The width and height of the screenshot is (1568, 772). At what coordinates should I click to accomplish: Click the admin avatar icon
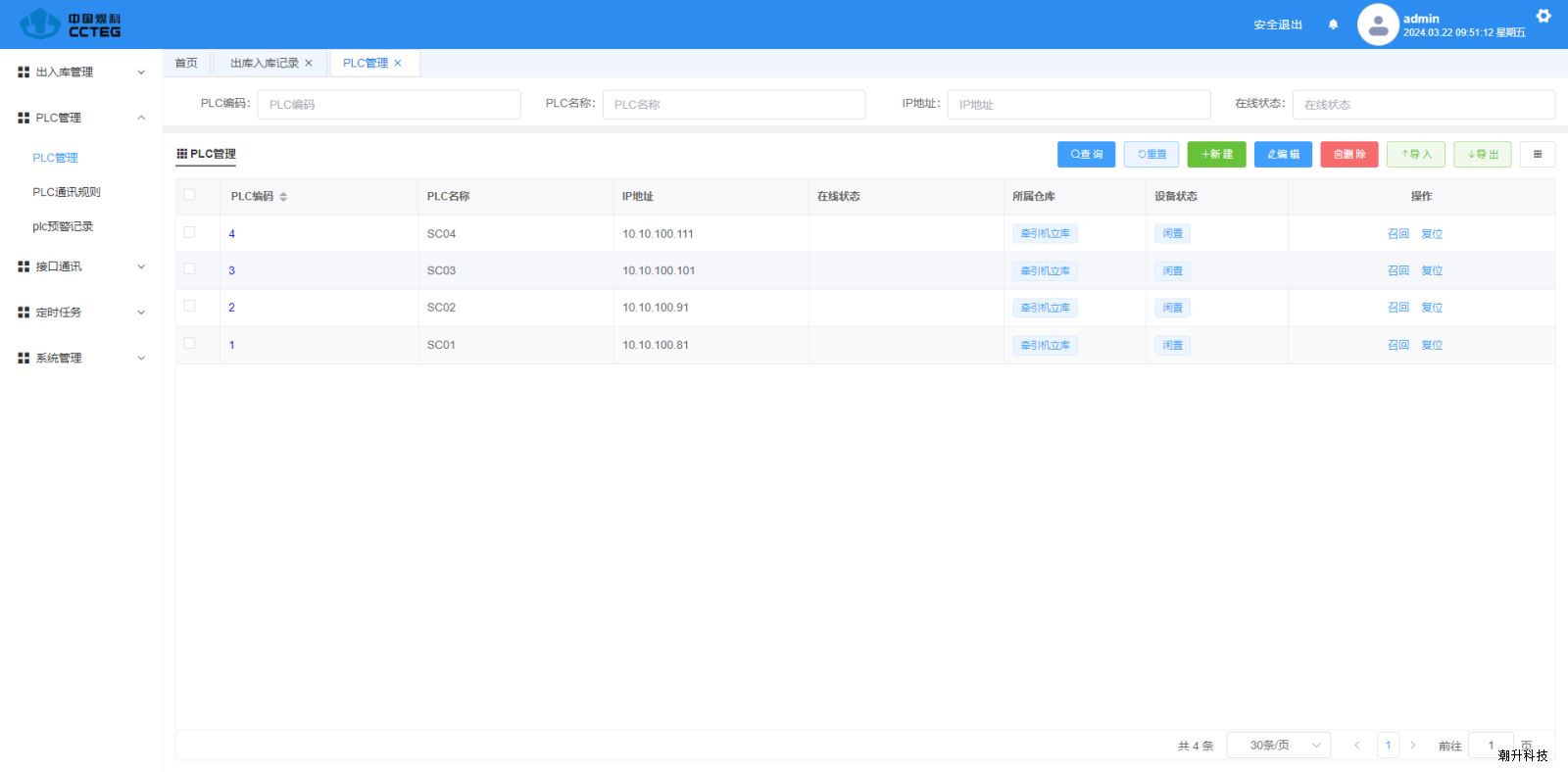coord(1378,24)
